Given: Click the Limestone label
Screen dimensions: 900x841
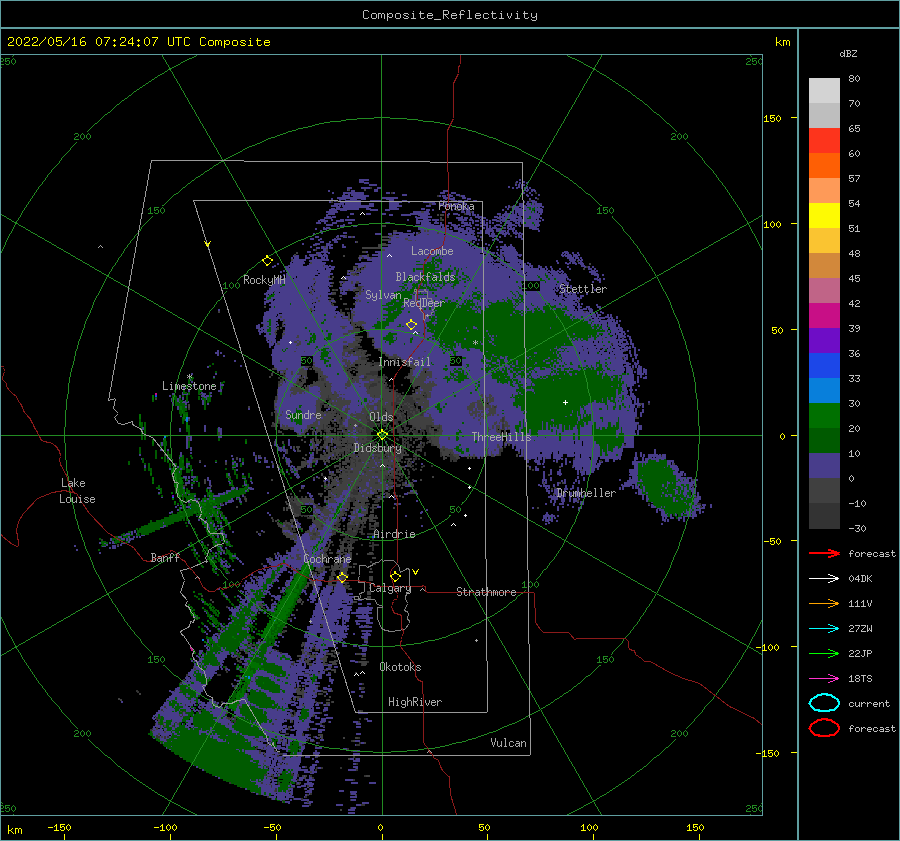Looking at the screenshot, I should (x=189, y=386).
